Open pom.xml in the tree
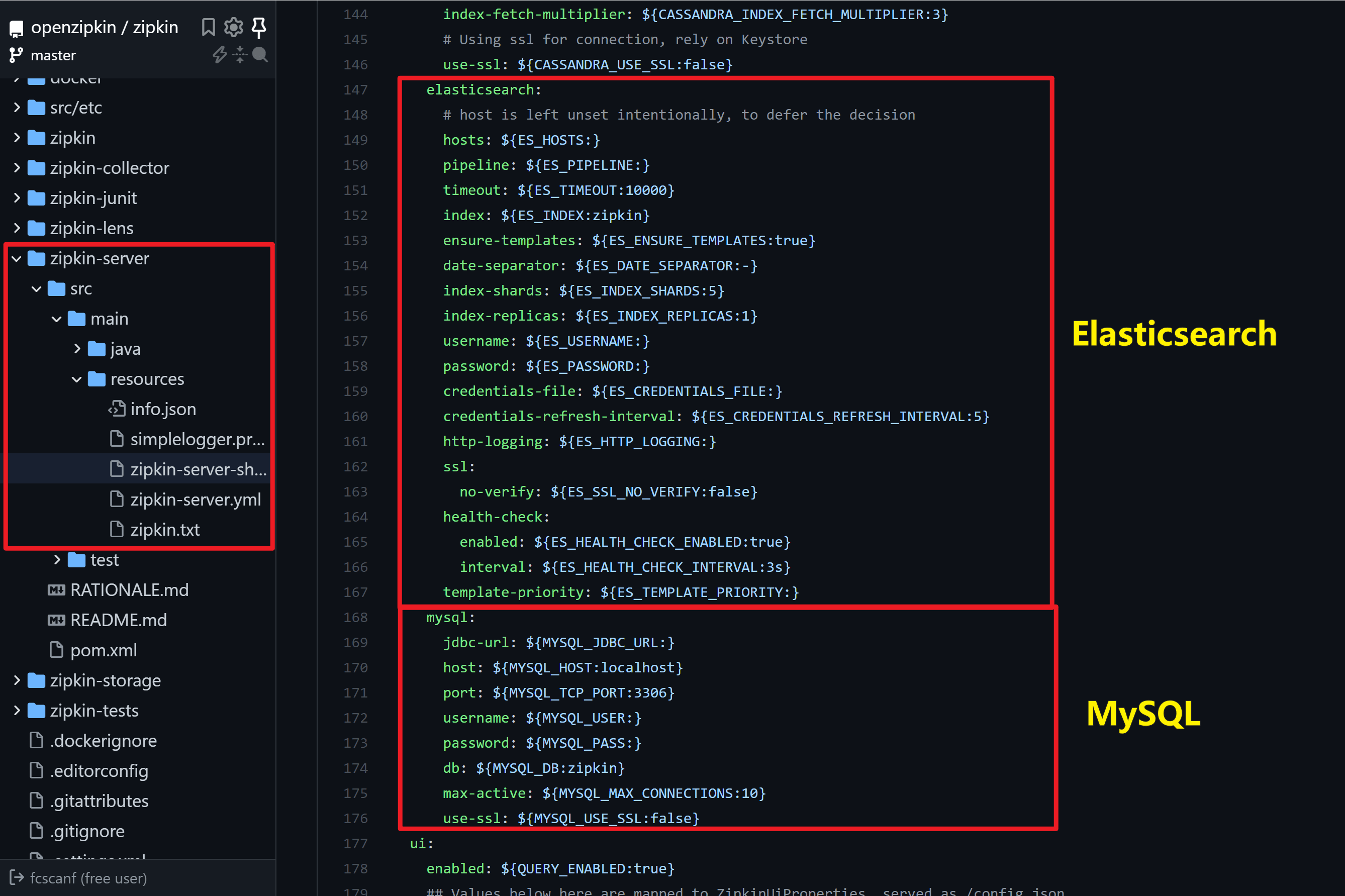 click(104, 650)
